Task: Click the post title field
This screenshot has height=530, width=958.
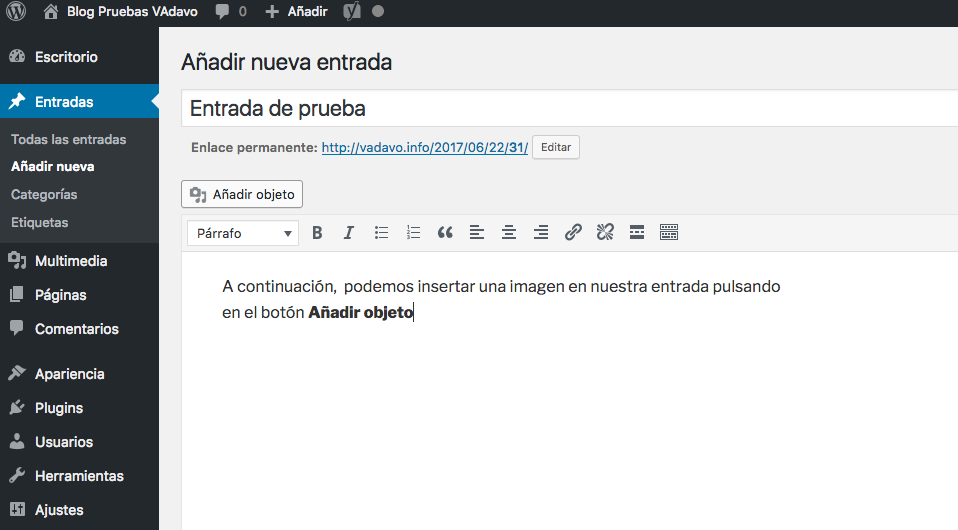Action: [x=569, y=108]
